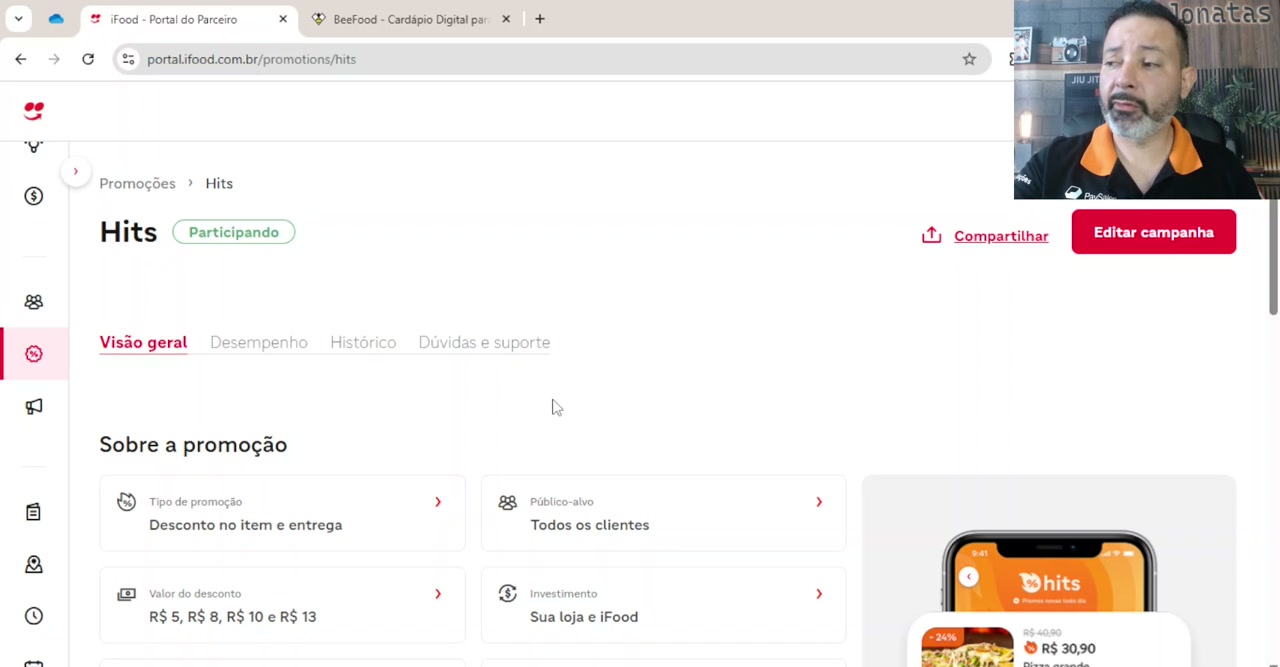Click the Promoções breadcrumb link
Image resolution: width=1280 pixels, height=667 pixels.
(137, 183)
